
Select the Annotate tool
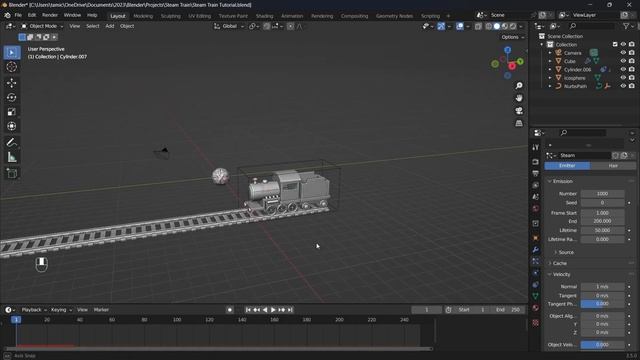click(12, 142)
